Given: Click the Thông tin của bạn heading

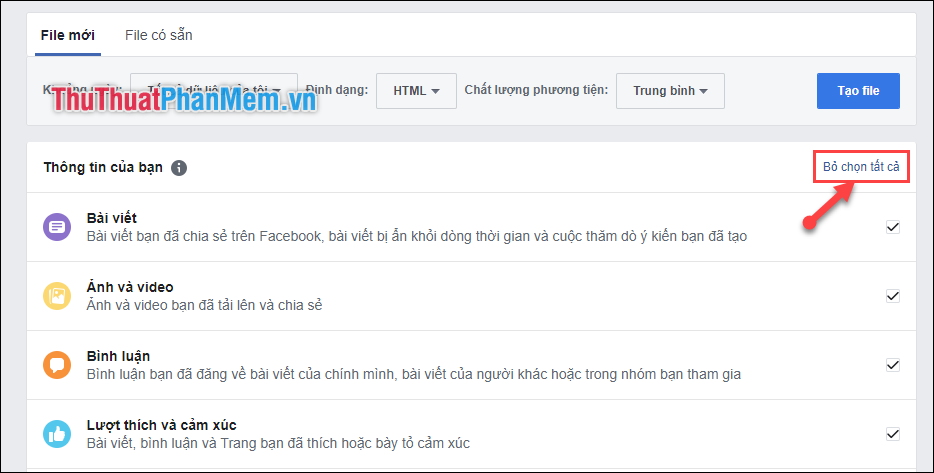Looking at the screenshot, I should 103,168.
